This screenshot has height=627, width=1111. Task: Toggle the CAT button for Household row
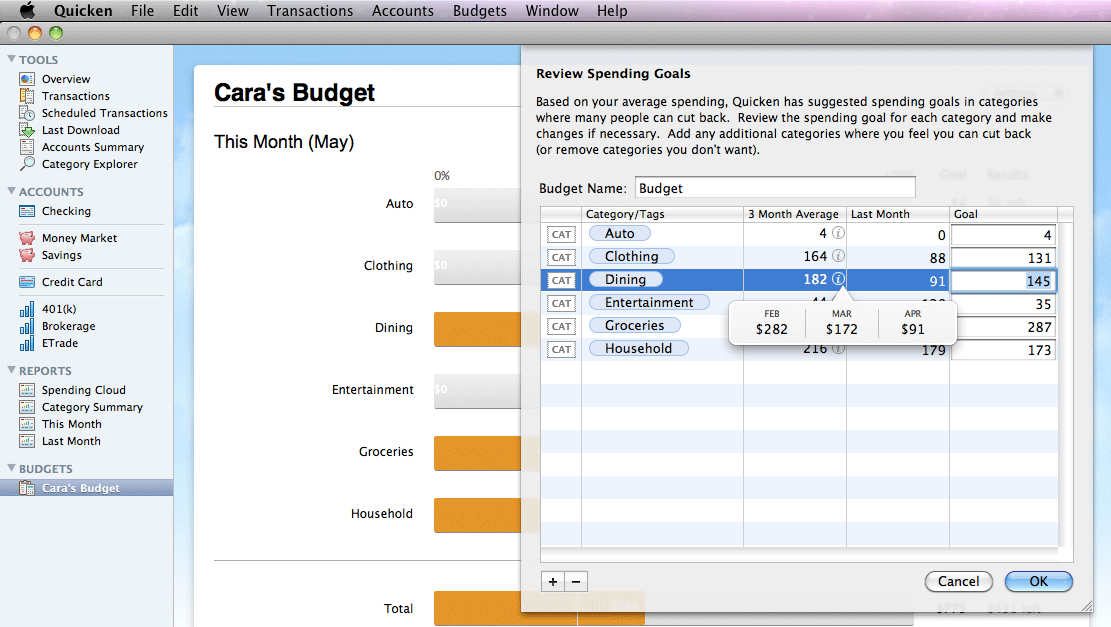point(561,349)
